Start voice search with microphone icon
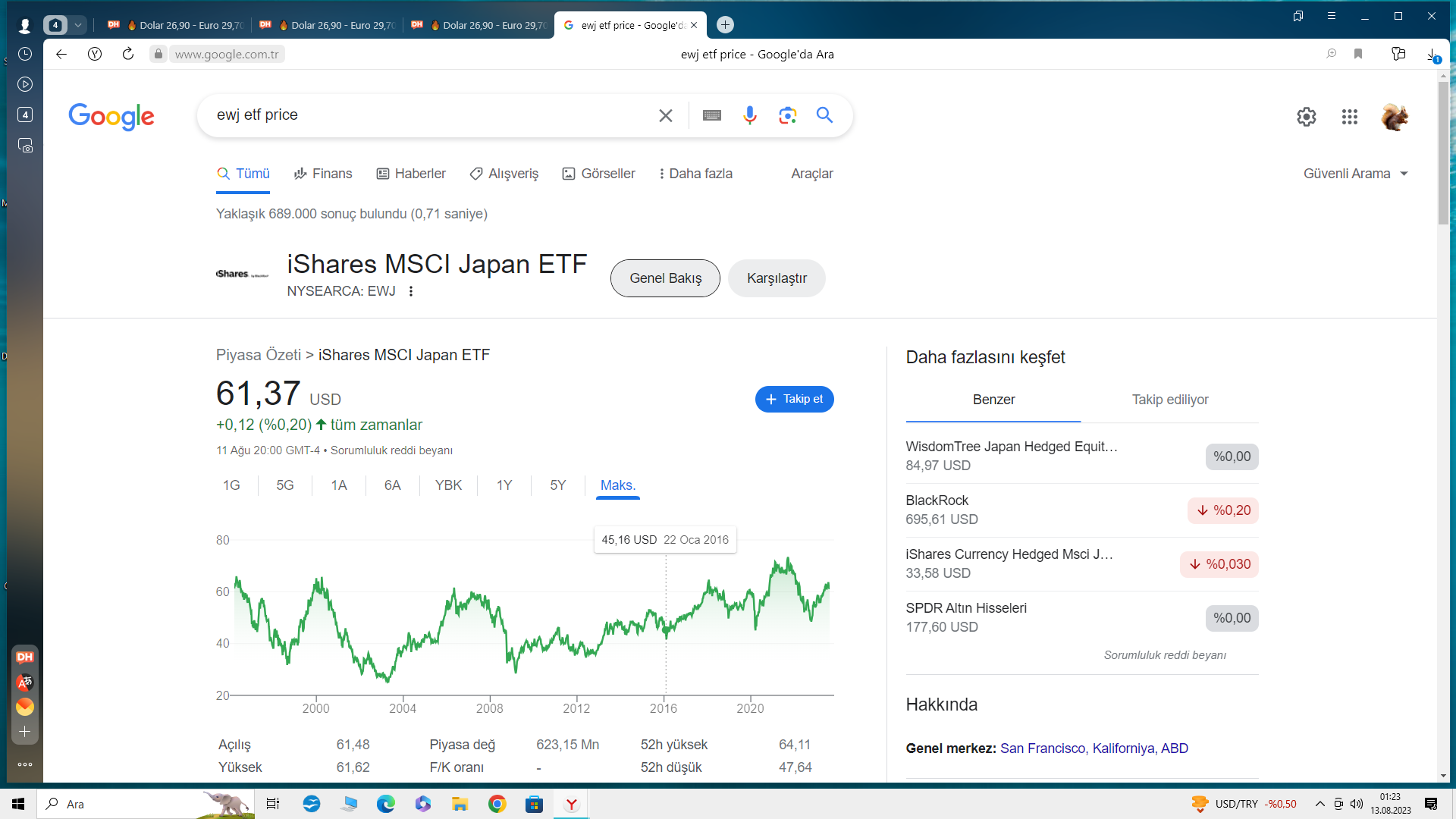 click(x=749, y=115)
